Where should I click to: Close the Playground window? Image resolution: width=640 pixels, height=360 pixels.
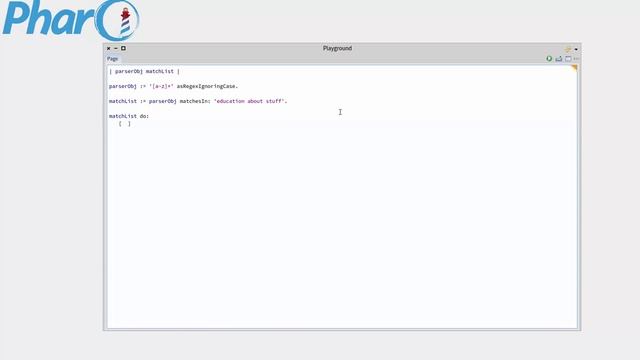[109, 48]
